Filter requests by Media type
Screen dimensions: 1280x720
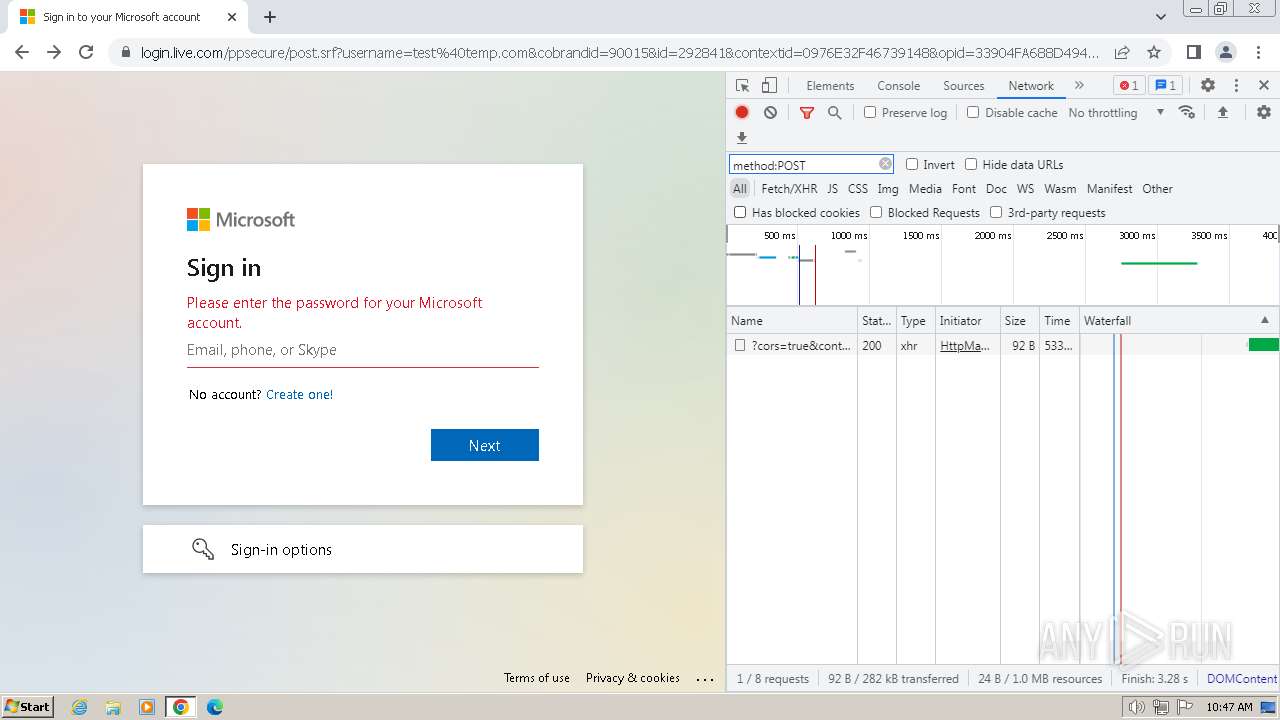point(925,189)
